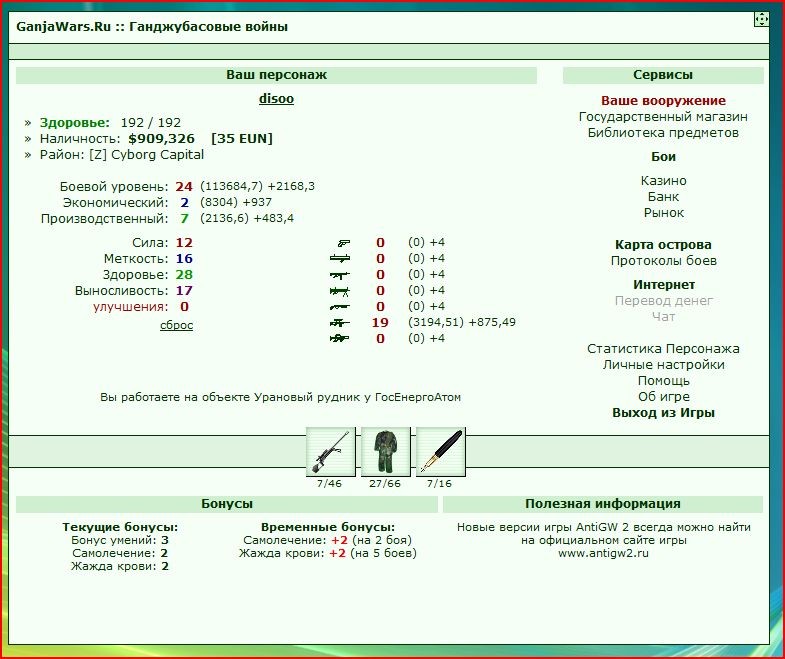Open Статистика Персонажа

663,349
